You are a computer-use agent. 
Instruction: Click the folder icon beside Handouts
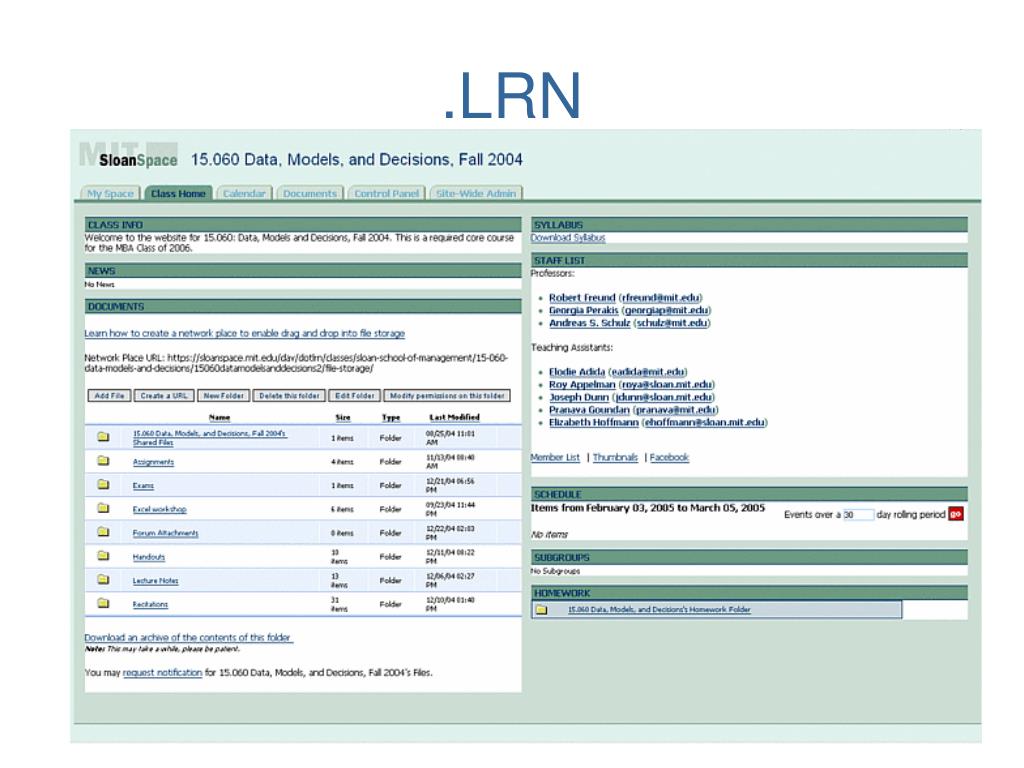(x=103, y=555)
